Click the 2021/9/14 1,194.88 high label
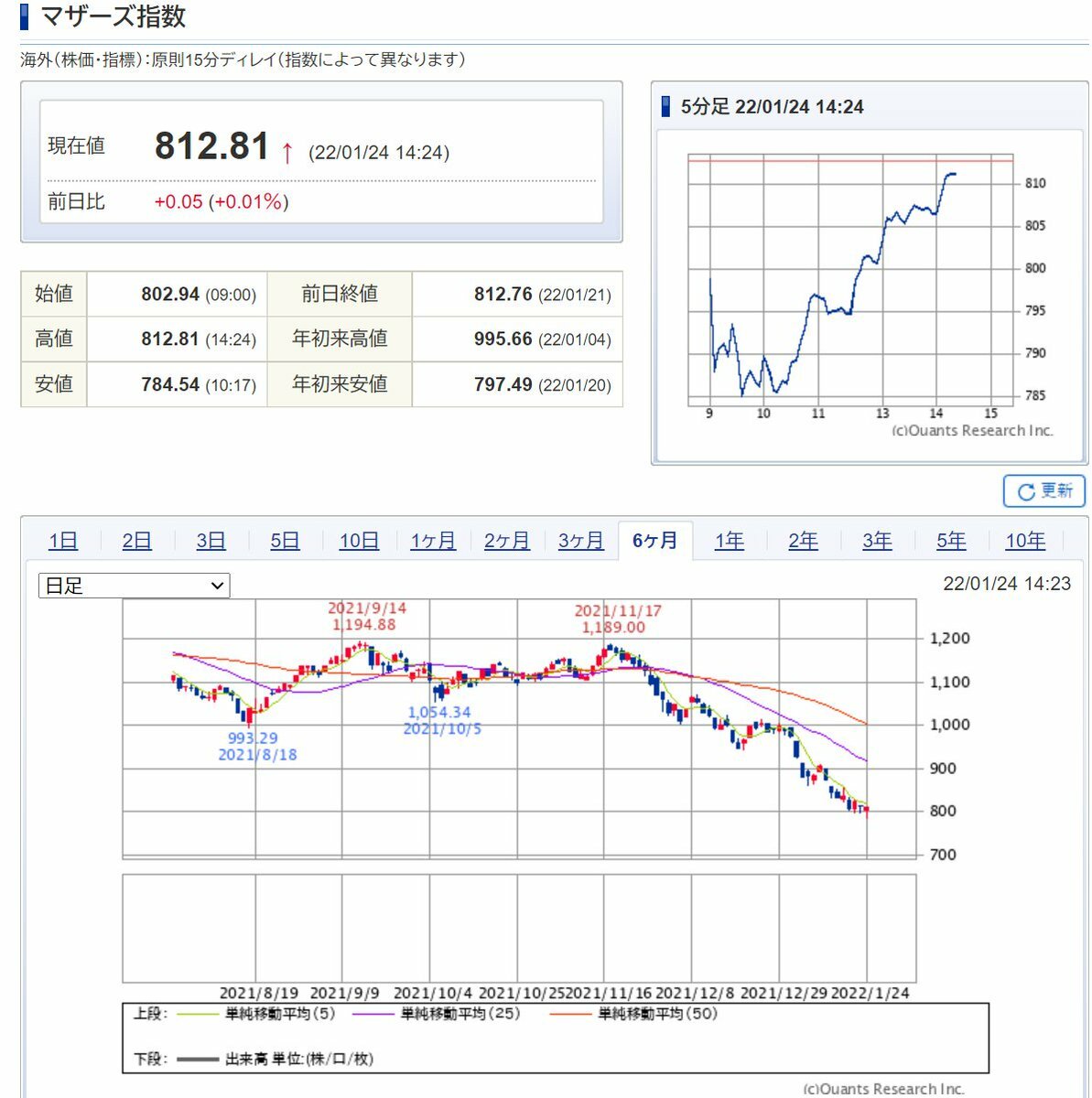The image size is (1092, 1098). pyautogui.click(x=366, y=616)
